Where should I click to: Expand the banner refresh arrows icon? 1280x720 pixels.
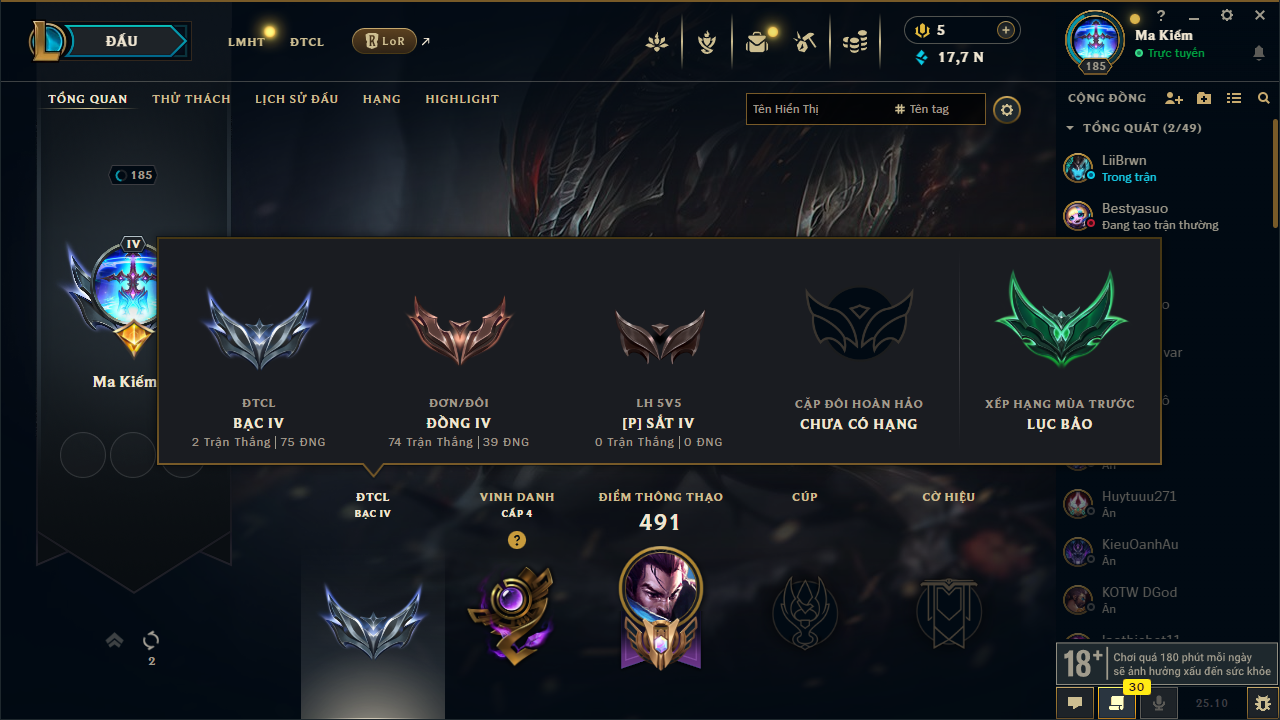point(151,640)
